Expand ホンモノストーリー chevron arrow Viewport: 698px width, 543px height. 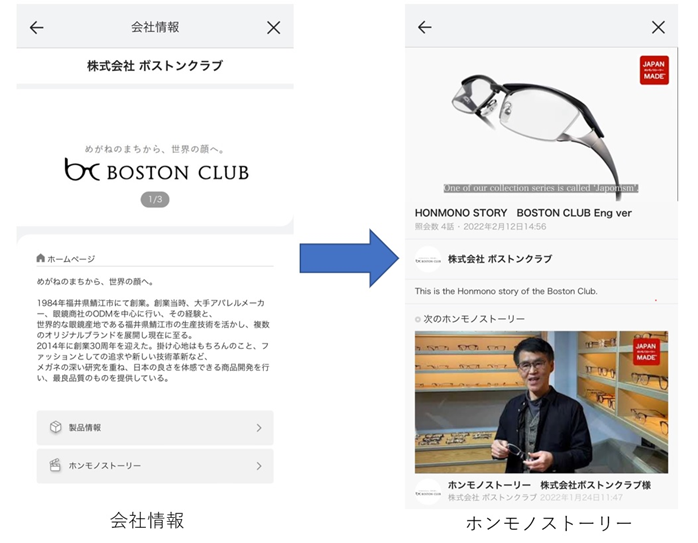259,466
